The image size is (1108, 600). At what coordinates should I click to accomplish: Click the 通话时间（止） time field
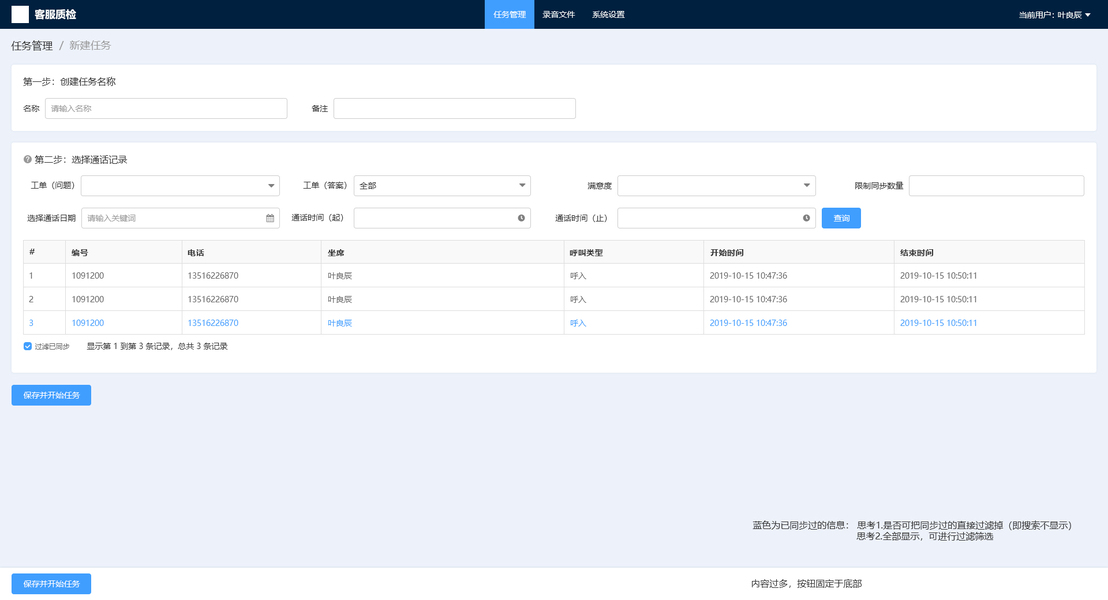click(x=717, y=218)
